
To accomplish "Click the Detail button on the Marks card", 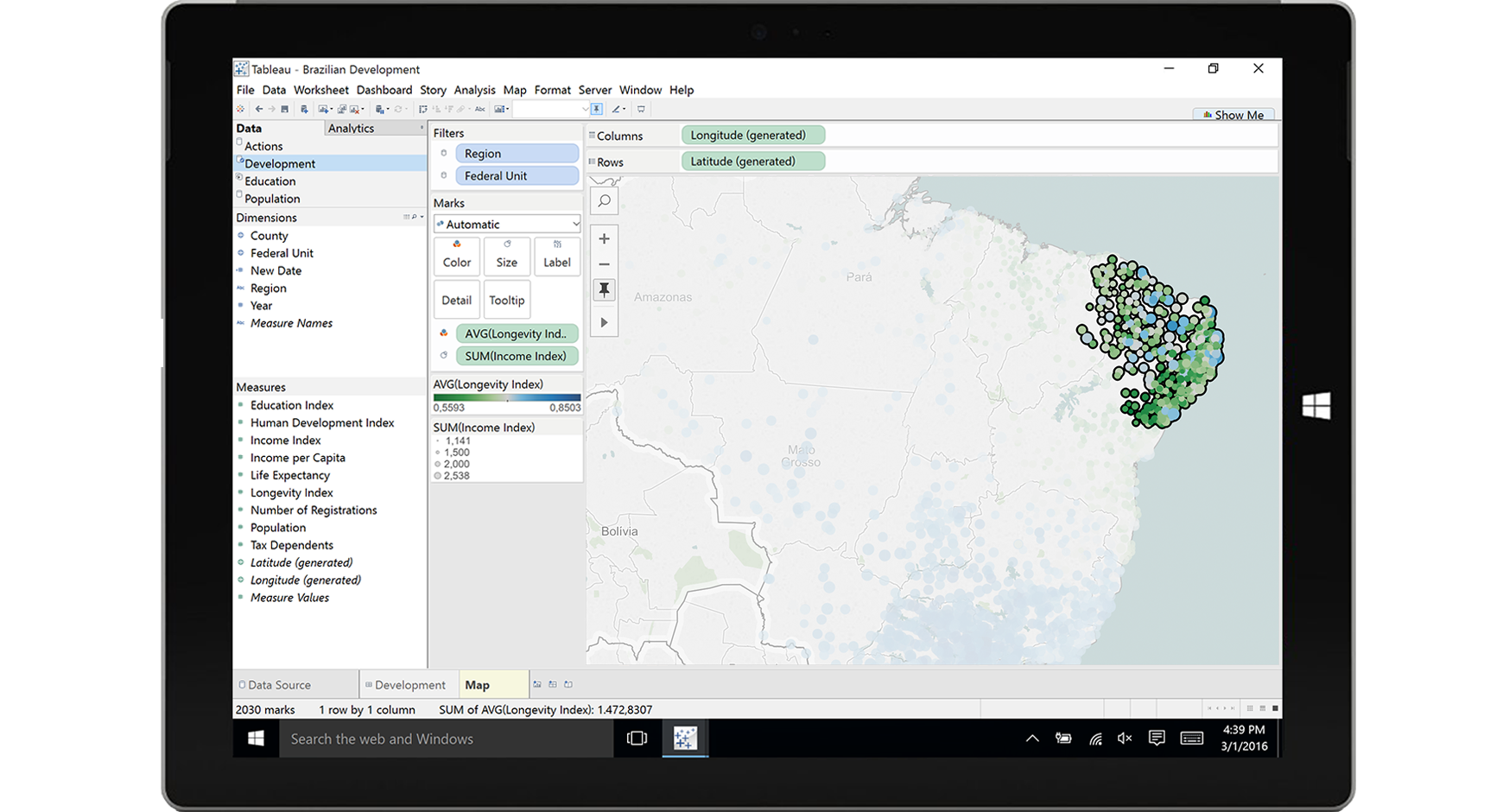I will click(456, 300).
